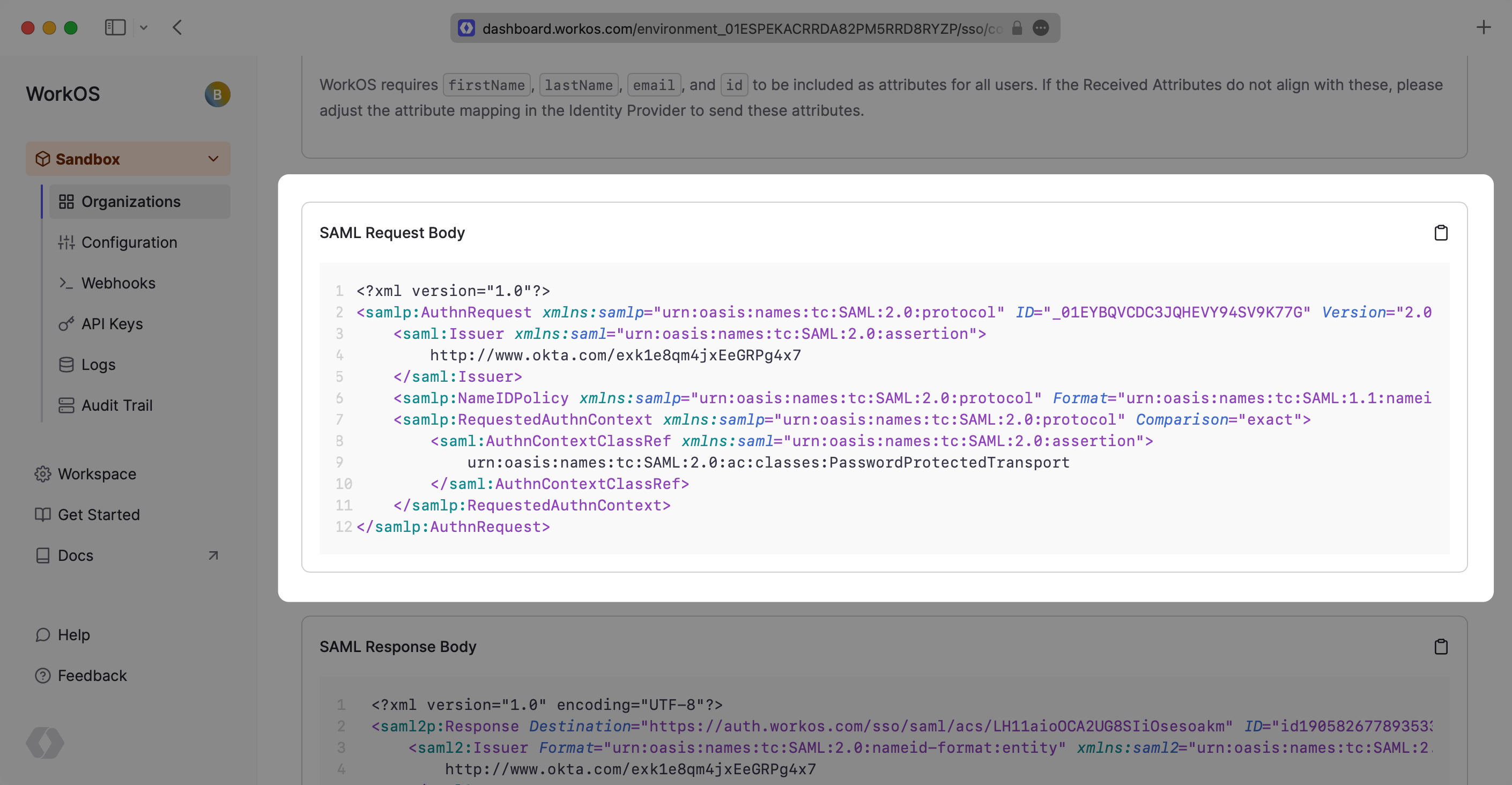Viewport: 1512px width, 785px height.
Task: Expand the Sandbox environment dropdown
Action: [x=128, y=159]
